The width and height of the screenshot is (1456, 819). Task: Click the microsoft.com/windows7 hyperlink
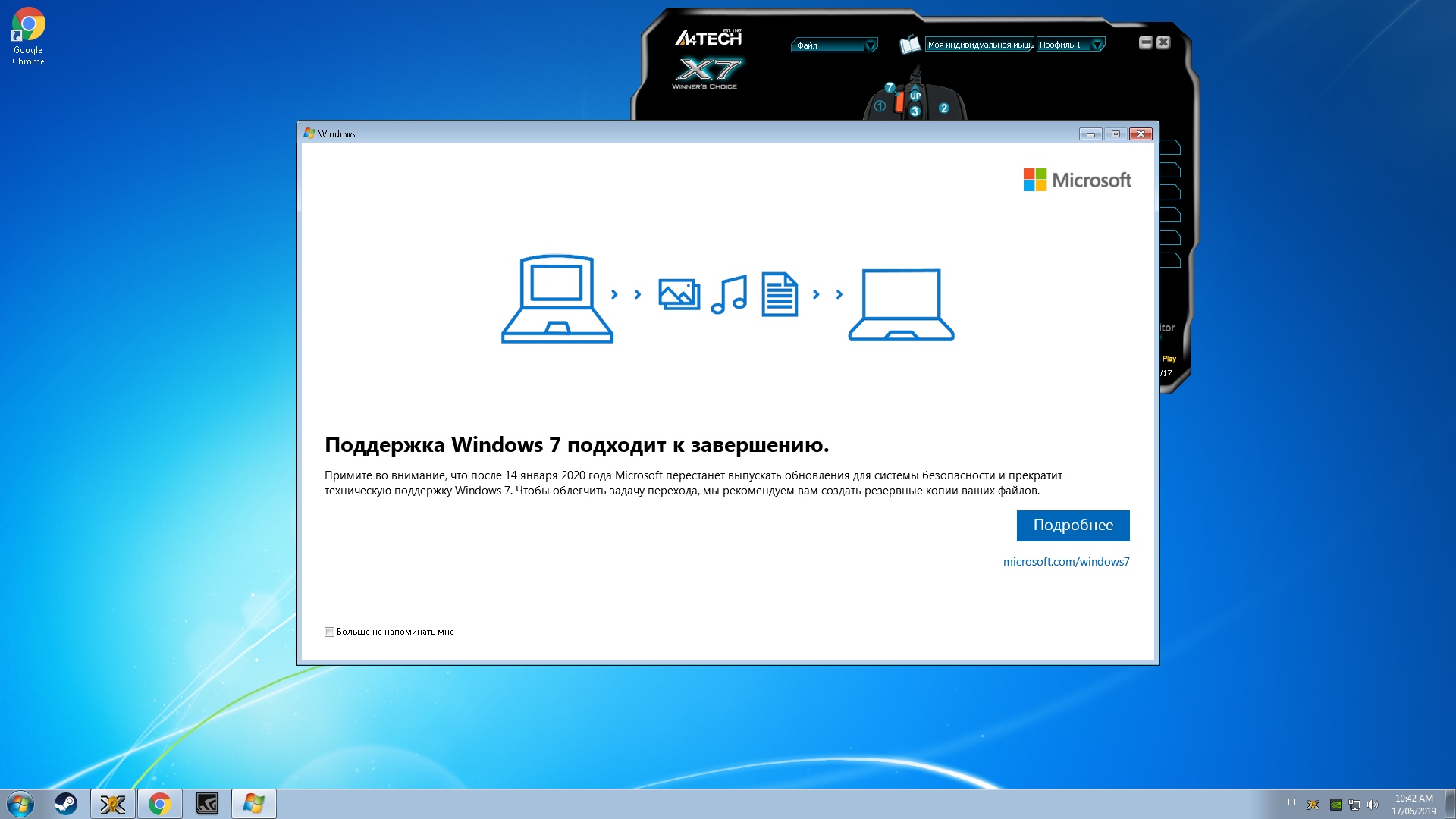[x=1066, y=561]
